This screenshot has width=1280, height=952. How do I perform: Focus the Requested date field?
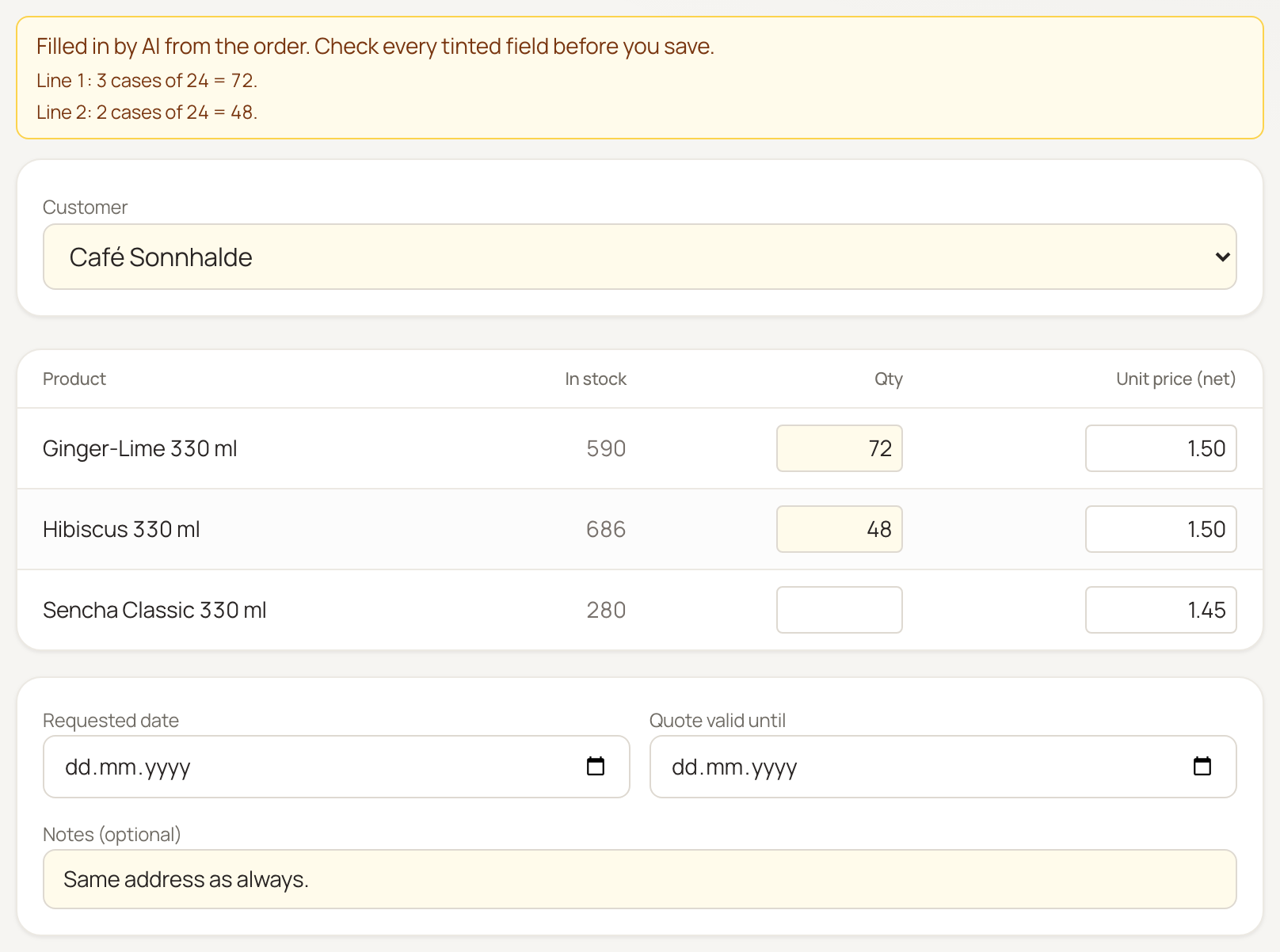tap(337, 767)
